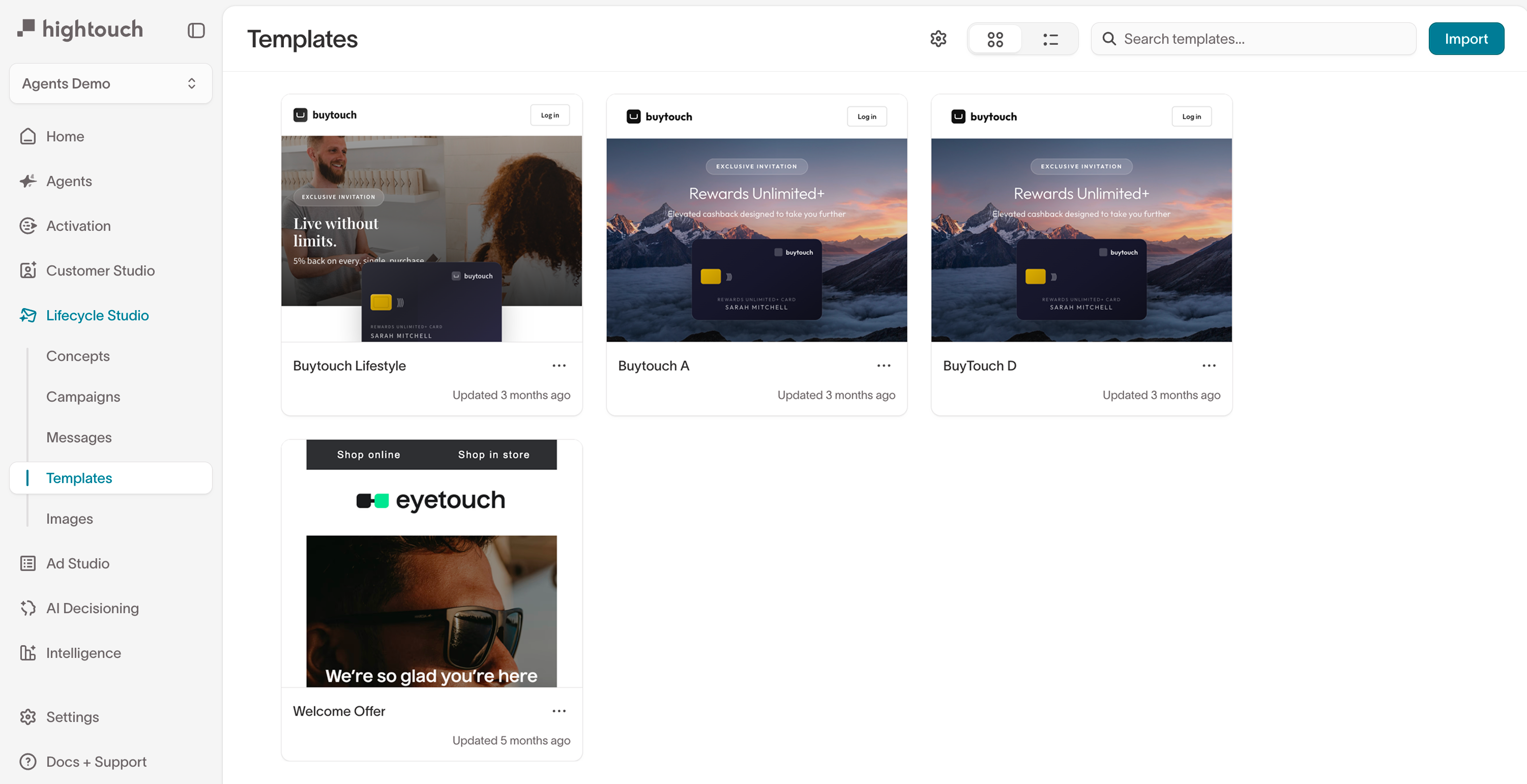1527x784 pixels.
Task: Click the Import button
Action: coord(1466,39)
